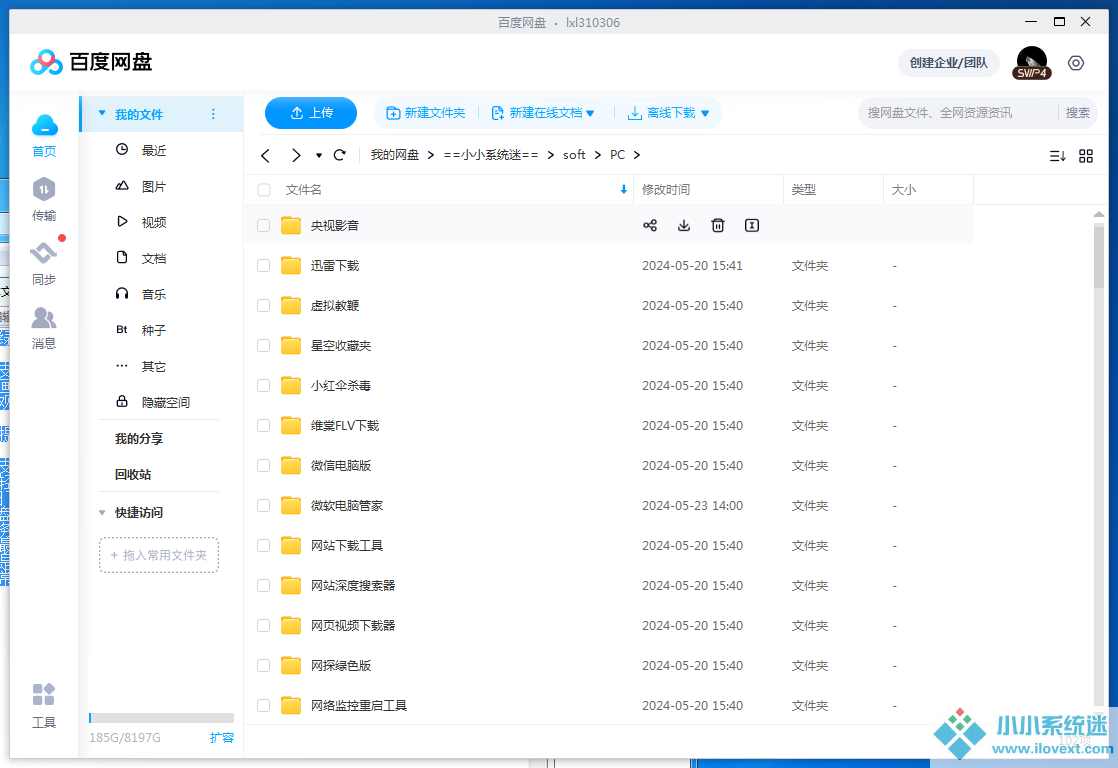Select 种子 in the sidebar
This screenshot has height=768, width=1118.
tap(153, 330)
